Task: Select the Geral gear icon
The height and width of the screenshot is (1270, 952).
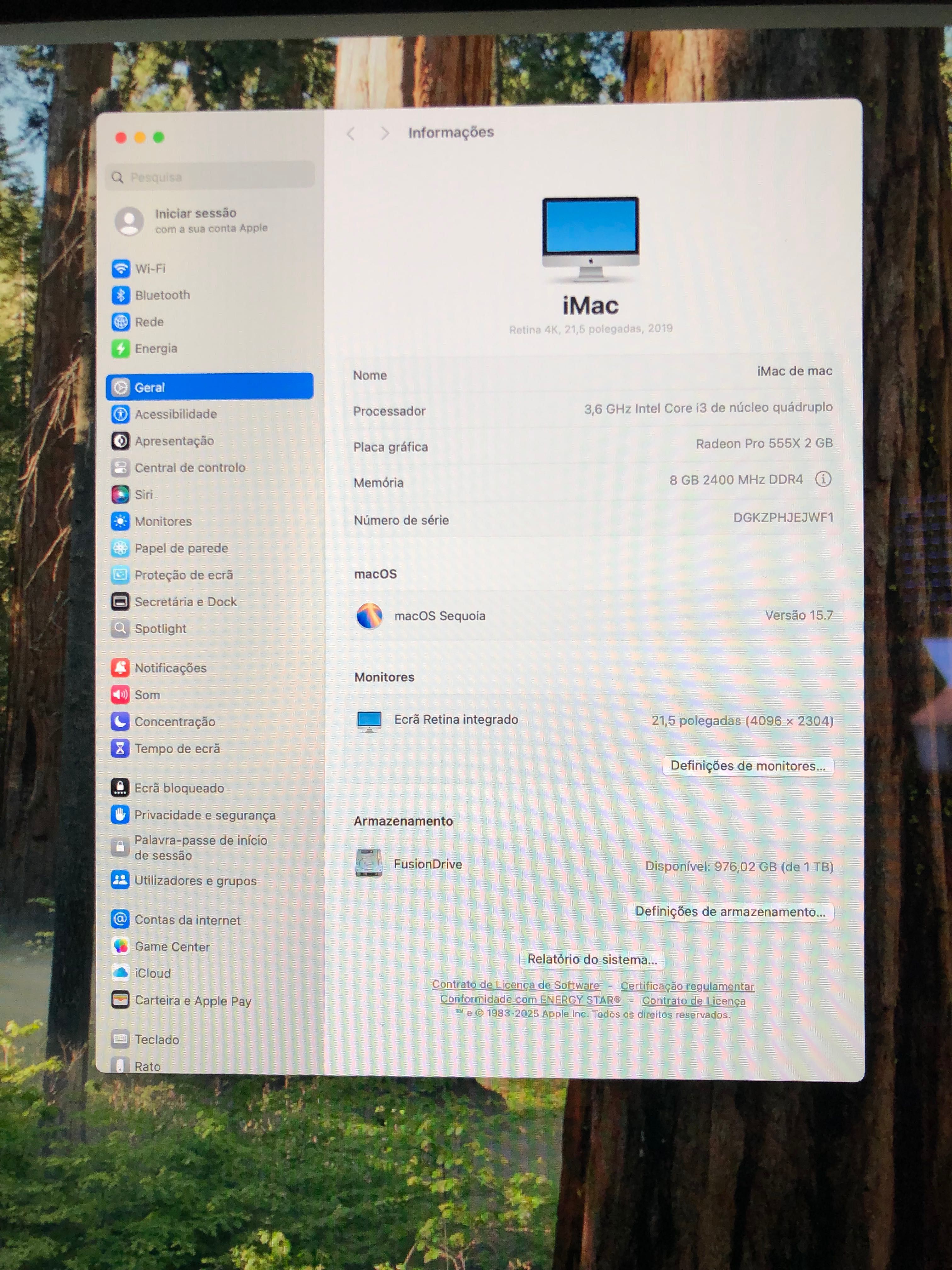Action: (121, 387)
